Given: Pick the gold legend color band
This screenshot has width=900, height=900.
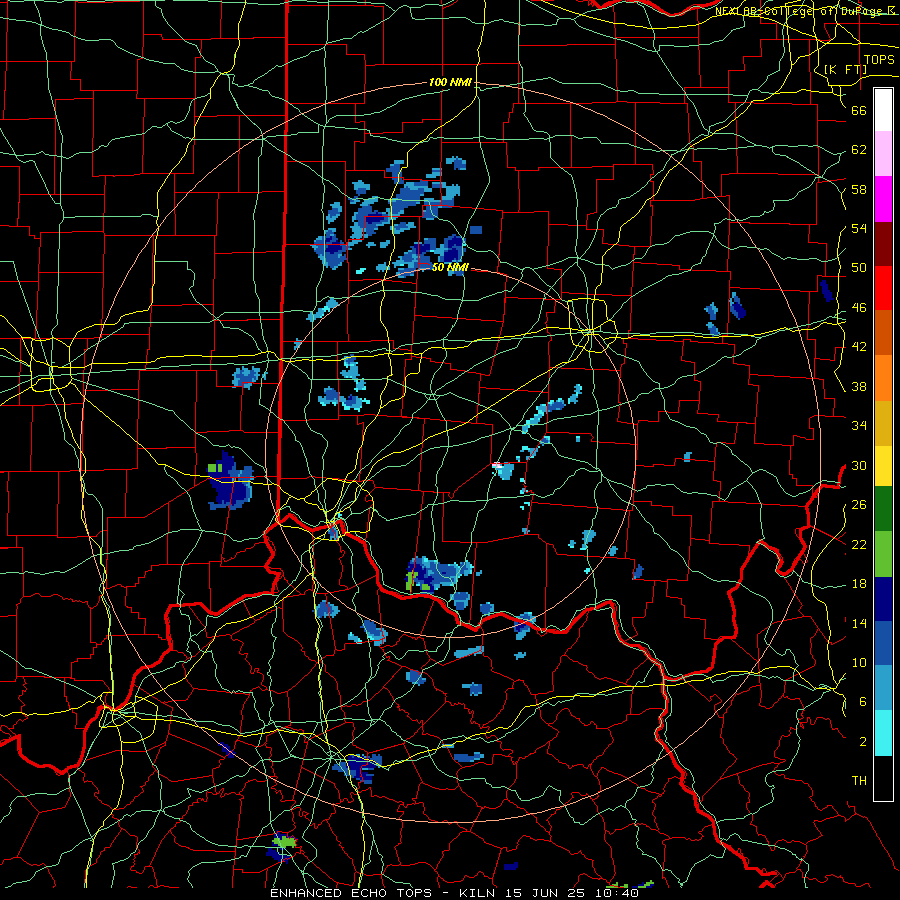Looking at the screenshot, I should pos(883,423).
